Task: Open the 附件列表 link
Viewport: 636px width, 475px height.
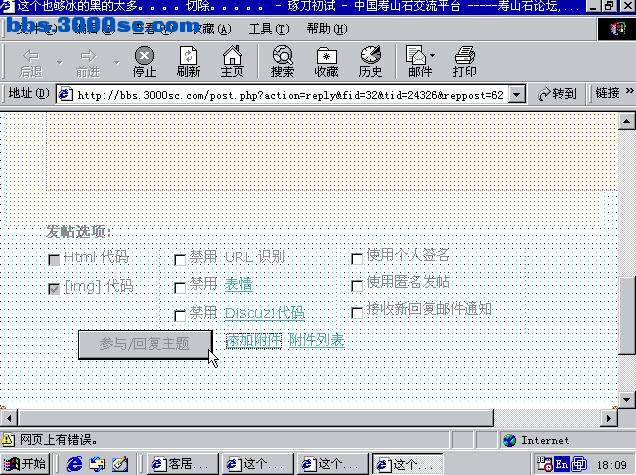Action: 316,340
